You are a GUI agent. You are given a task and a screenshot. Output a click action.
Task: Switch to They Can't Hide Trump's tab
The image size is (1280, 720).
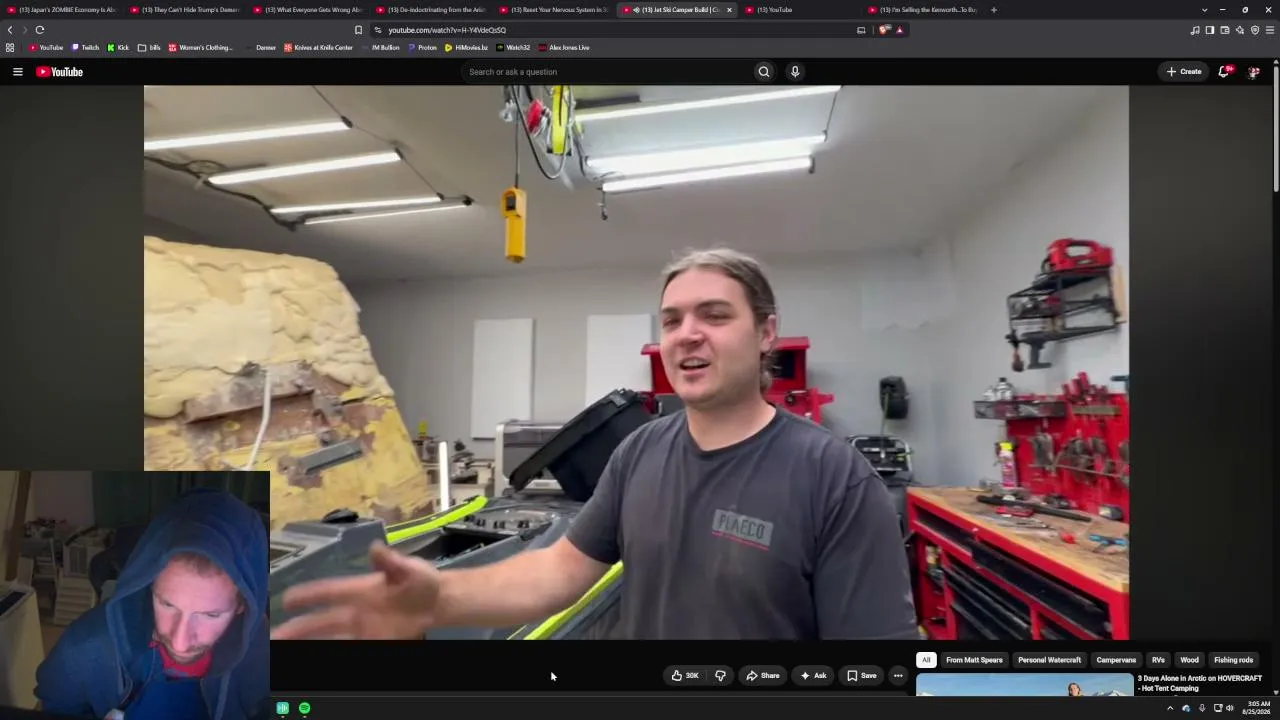[x=185, y=10]
